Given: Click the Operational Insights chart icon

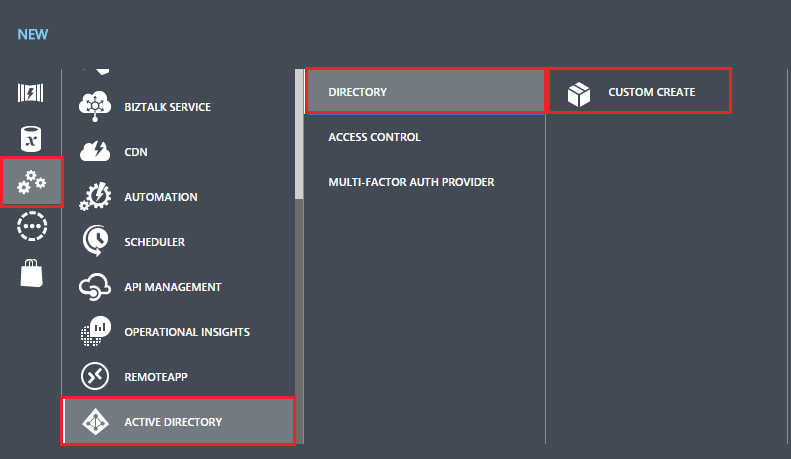Looking at the screenshot, I should coord(95,331).
